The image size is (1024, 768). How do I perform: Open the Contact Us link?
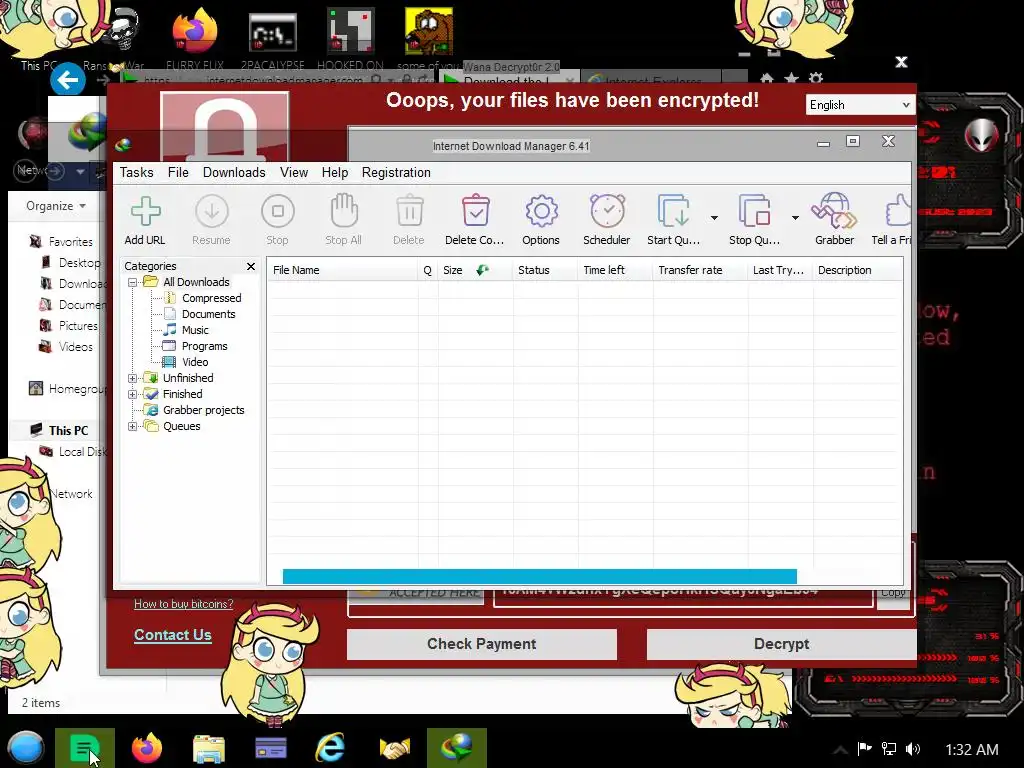pos(172,635)
